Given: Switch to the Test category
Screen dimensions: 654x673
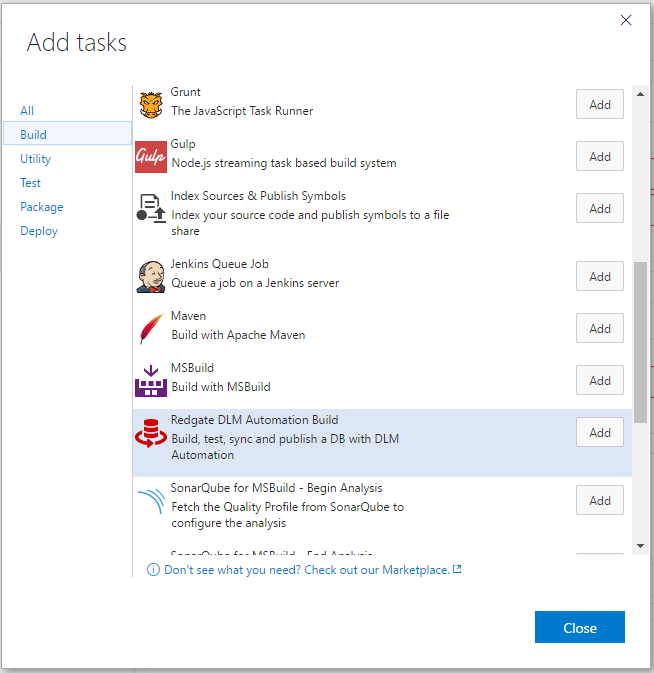Looking at the screenshot, I should [x=30, y=183].
